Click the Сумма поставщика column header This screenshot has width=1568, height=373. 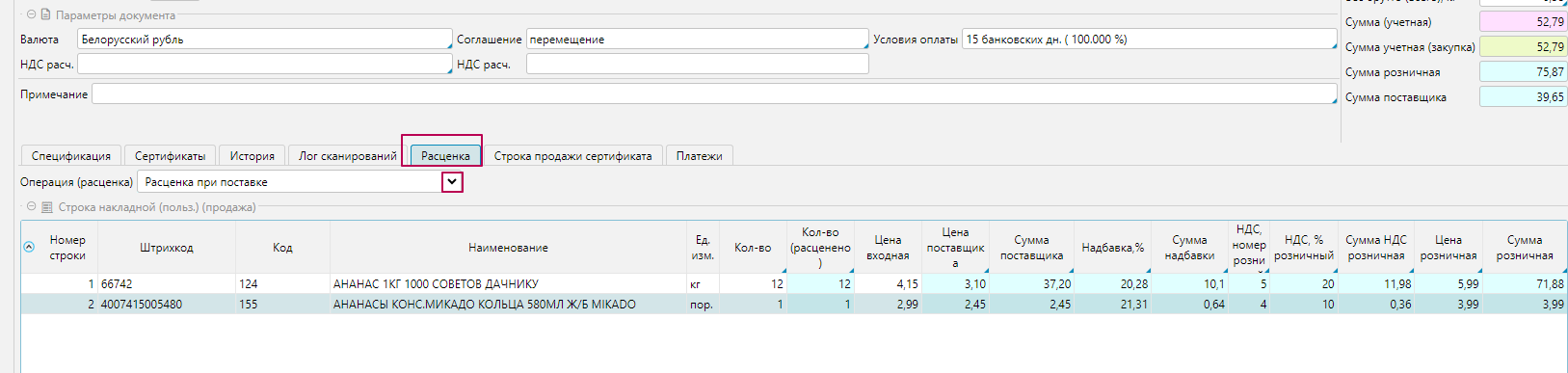pyautogui.click(x=1031, y=248)
